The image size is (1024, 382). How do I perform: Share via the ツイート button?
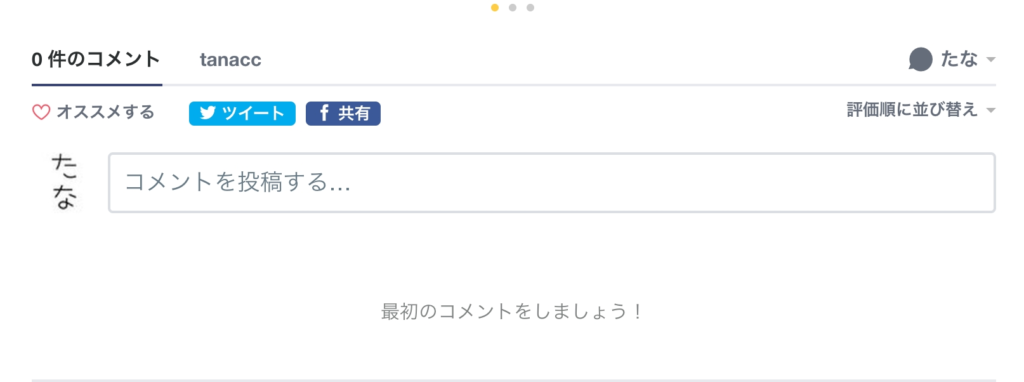click(242, 114)
